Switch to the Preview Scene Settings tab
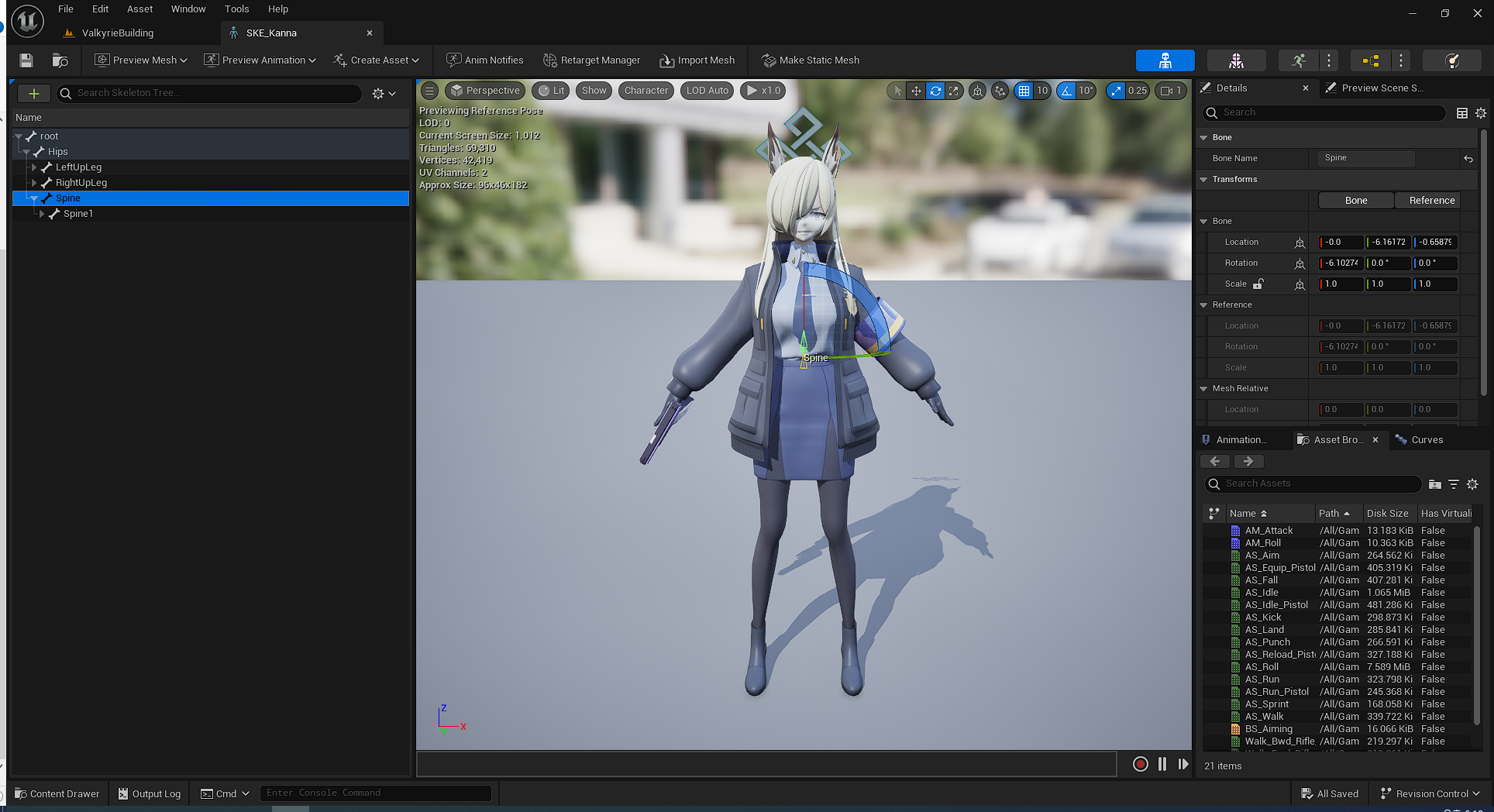Viewport: 1494px width, 812px height. pyautogui.click(x=1382, y=88)
